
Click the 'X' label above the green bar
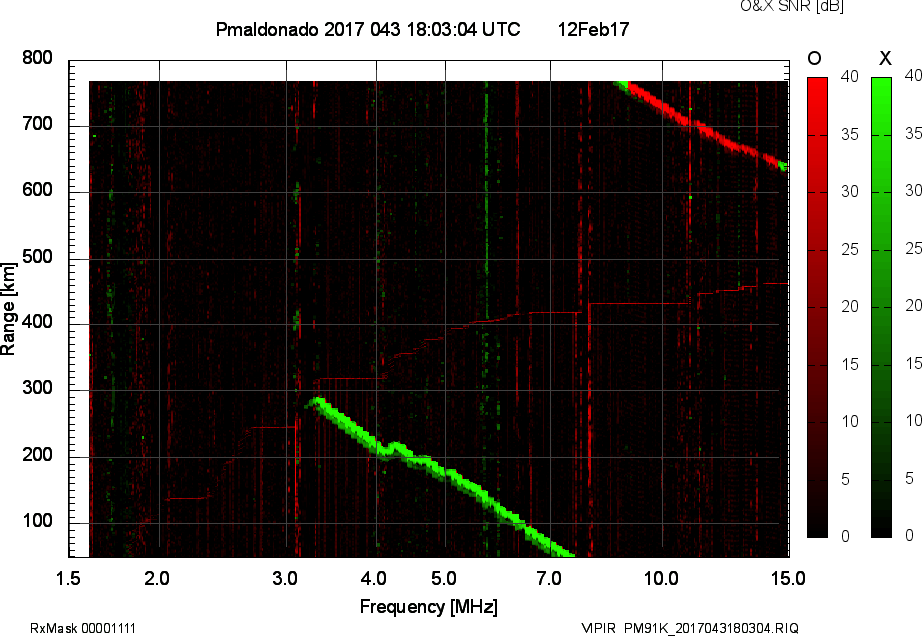885,58
